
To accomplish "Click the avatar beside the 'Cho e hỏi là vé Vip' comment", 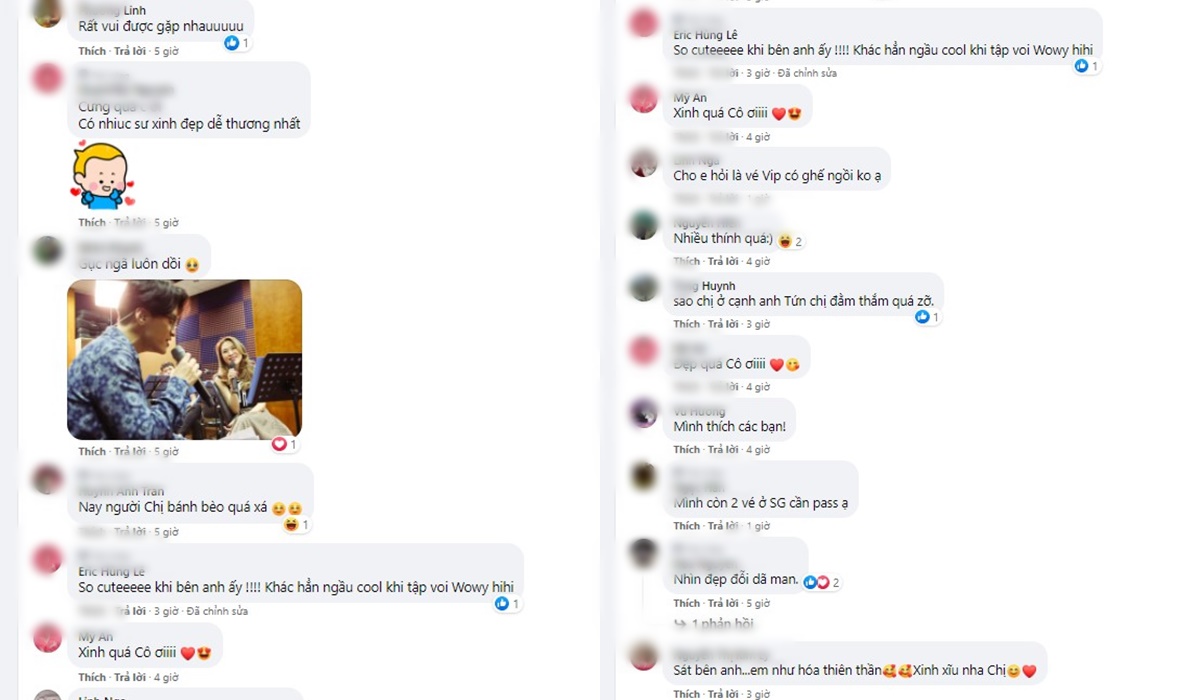I will point(643,162).
